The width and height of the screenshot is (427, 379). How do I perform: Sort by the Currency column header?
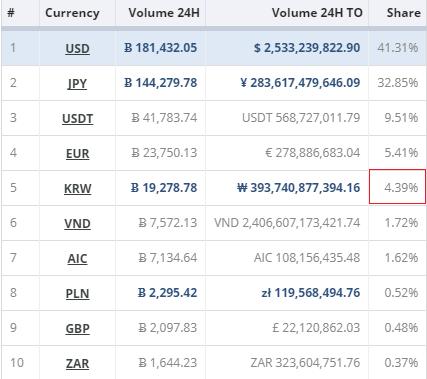point(72,13)
